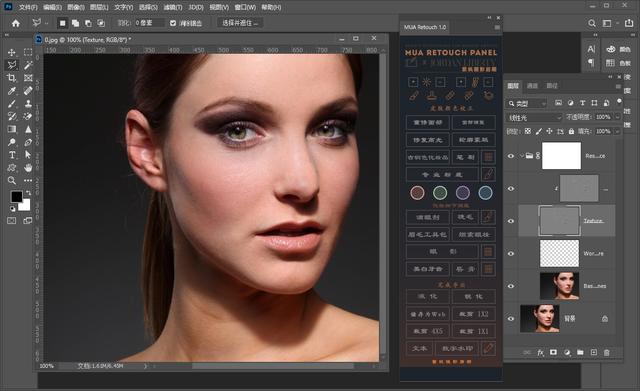Hide the Res...ce group layer
Image resolution: width=640 pixels, height=391 pixels.
coord(511,156)
